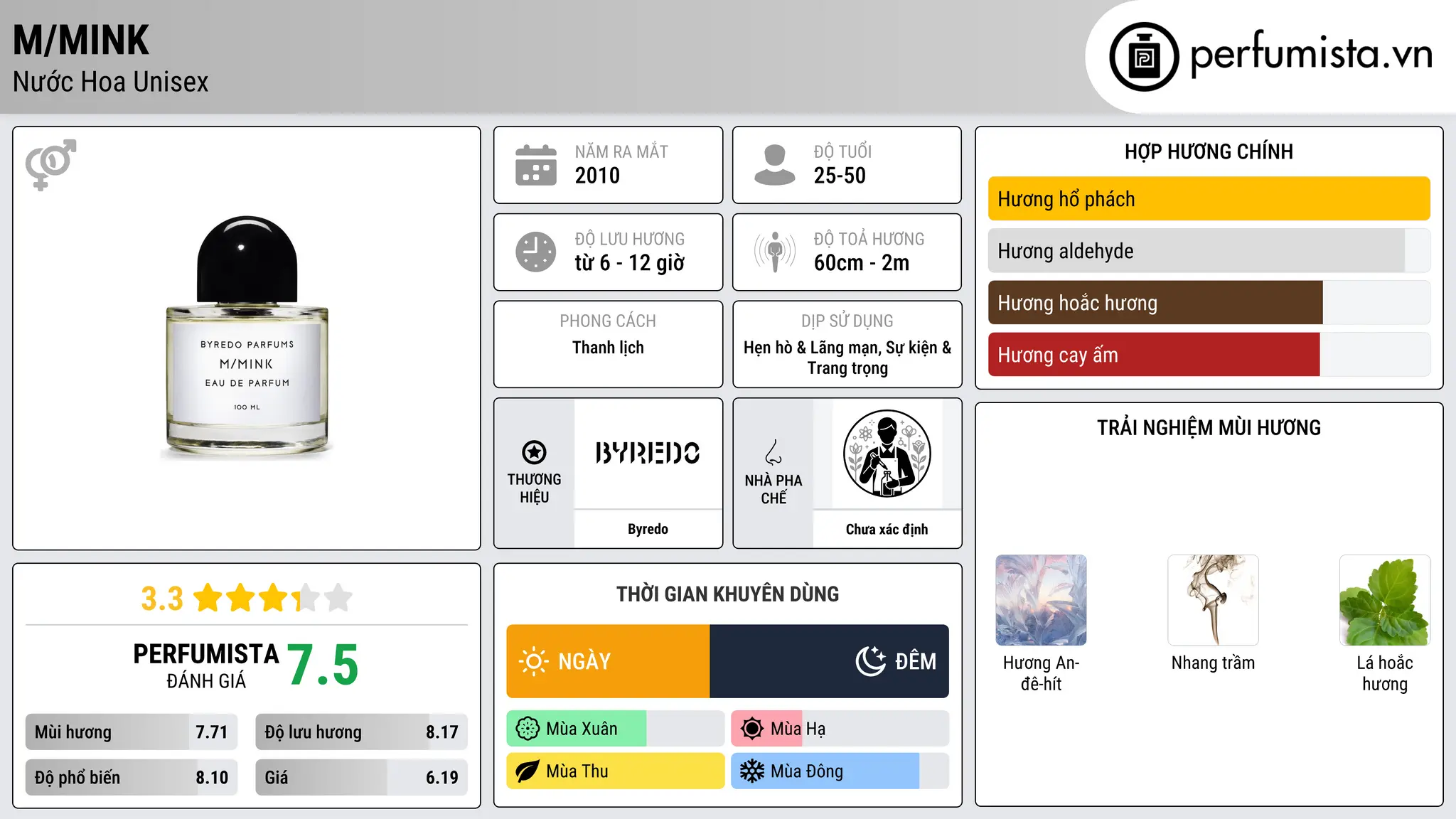Click the Lá hoắc hương caption
1456x819 pixels.
[1385, 673]
